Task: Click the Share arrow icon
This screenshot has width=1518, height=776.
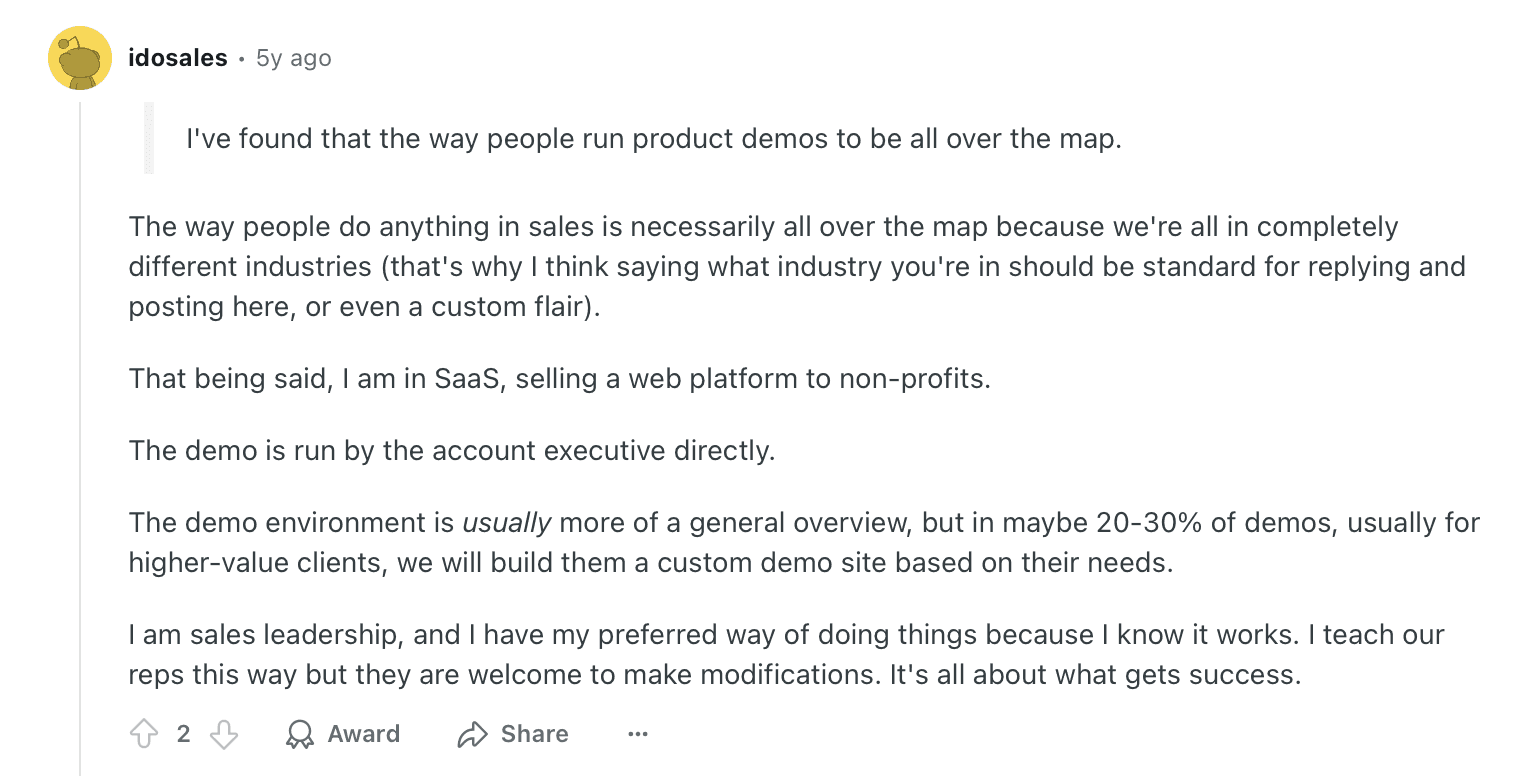Action: click(471, 735)
